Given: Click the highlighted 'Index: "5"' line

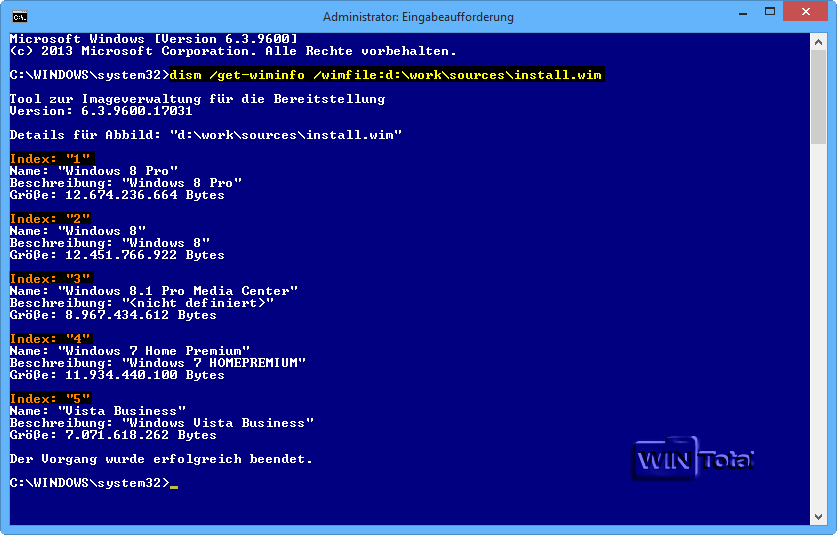Looking at the screenshot, I should click(51, 399).
